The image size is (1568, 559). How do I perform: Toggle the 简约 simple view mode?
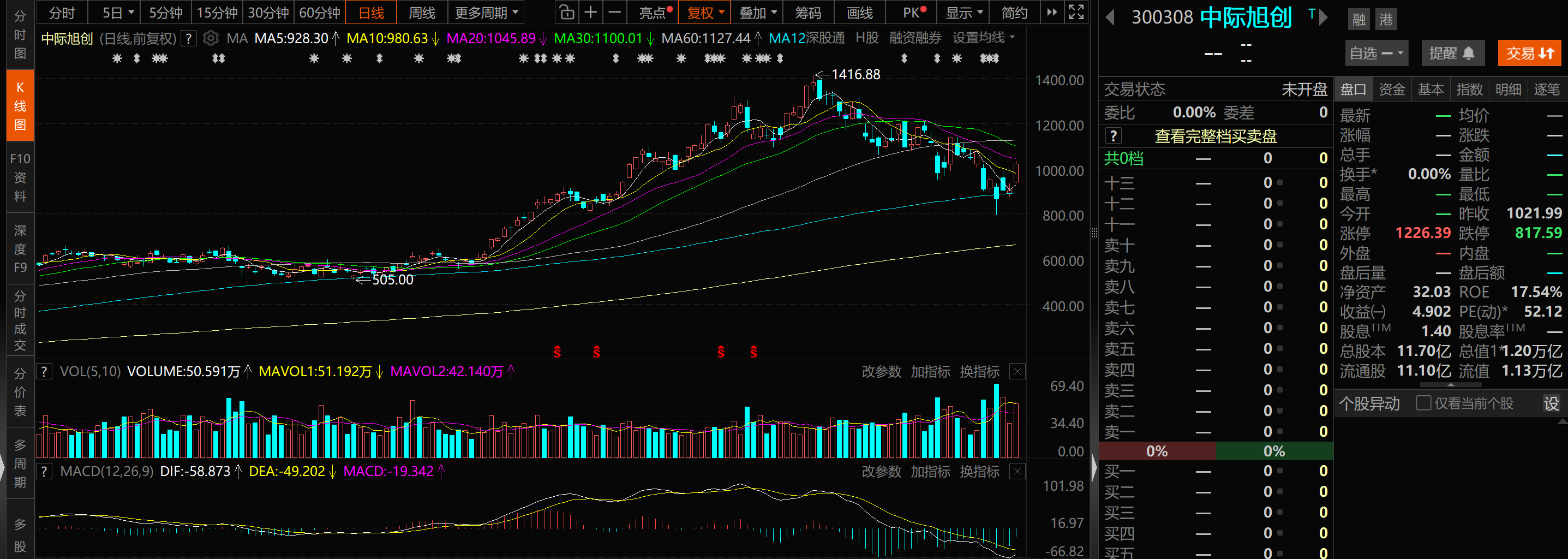tap(1014, 12)
